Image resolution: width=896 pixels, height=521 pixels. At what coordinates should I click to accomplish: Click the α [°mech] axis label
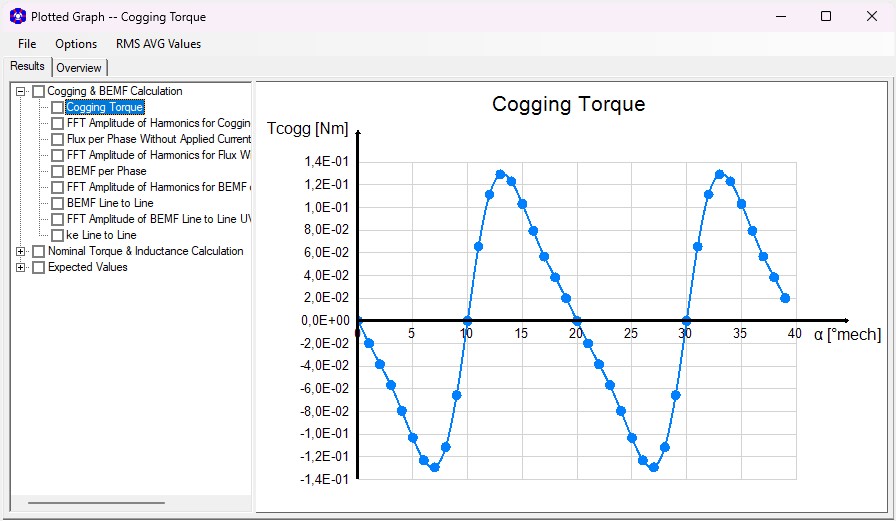coord(847,335)
